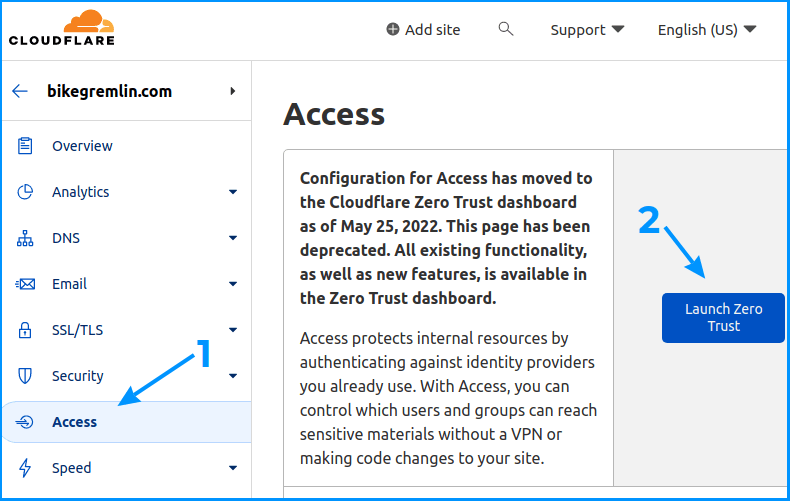Click the back arrow beside bikegremlin.com
This screenshot has width=790, height=501.
coord(20,91)
